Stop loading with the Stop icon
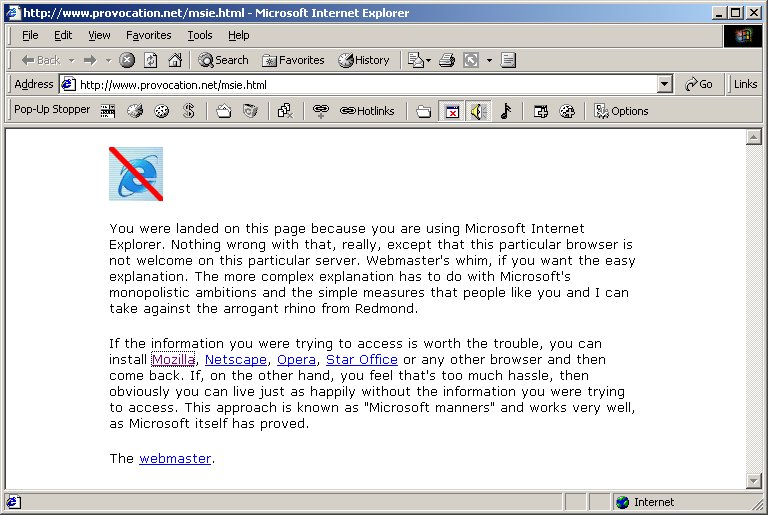 (x=127, y=60)
